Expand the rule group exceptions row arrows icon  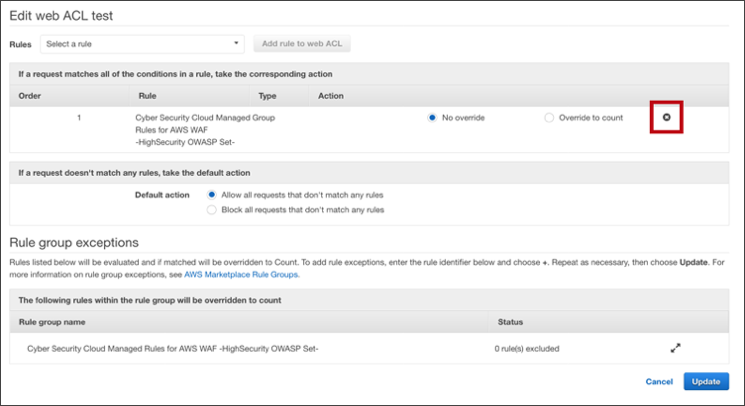(x=675, y=348)
